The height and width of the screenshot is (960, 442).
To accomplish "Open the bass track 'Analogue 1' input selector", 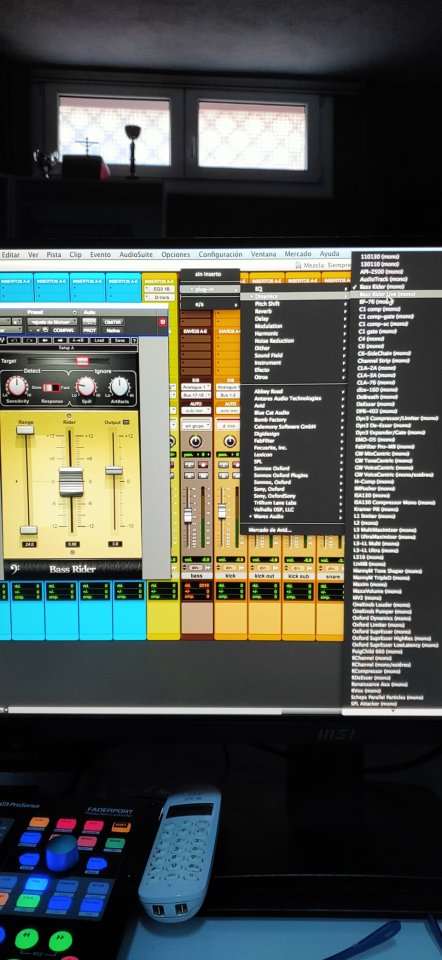I will (x=196, y=387).
